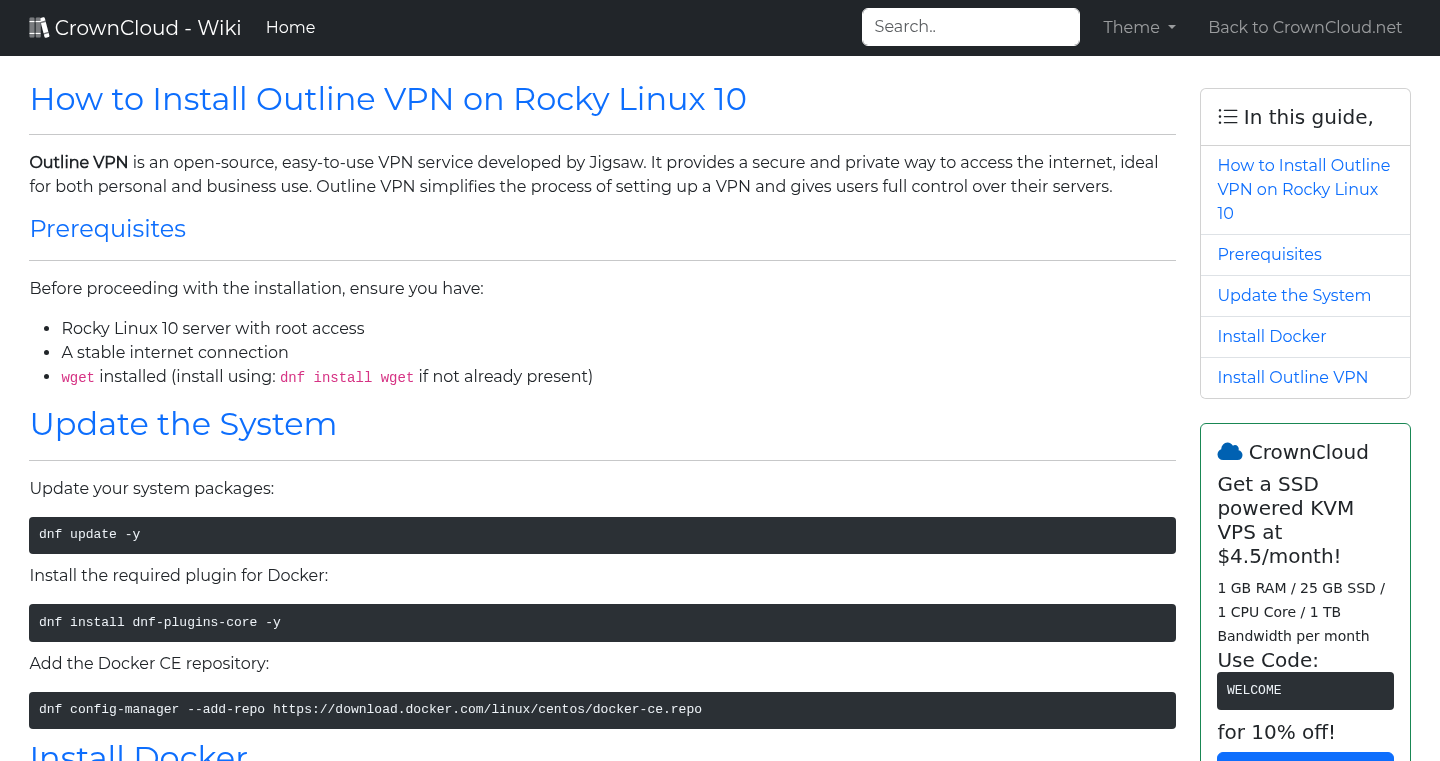
Task: Click the 'Use Code:' label
Action: 1268,660
